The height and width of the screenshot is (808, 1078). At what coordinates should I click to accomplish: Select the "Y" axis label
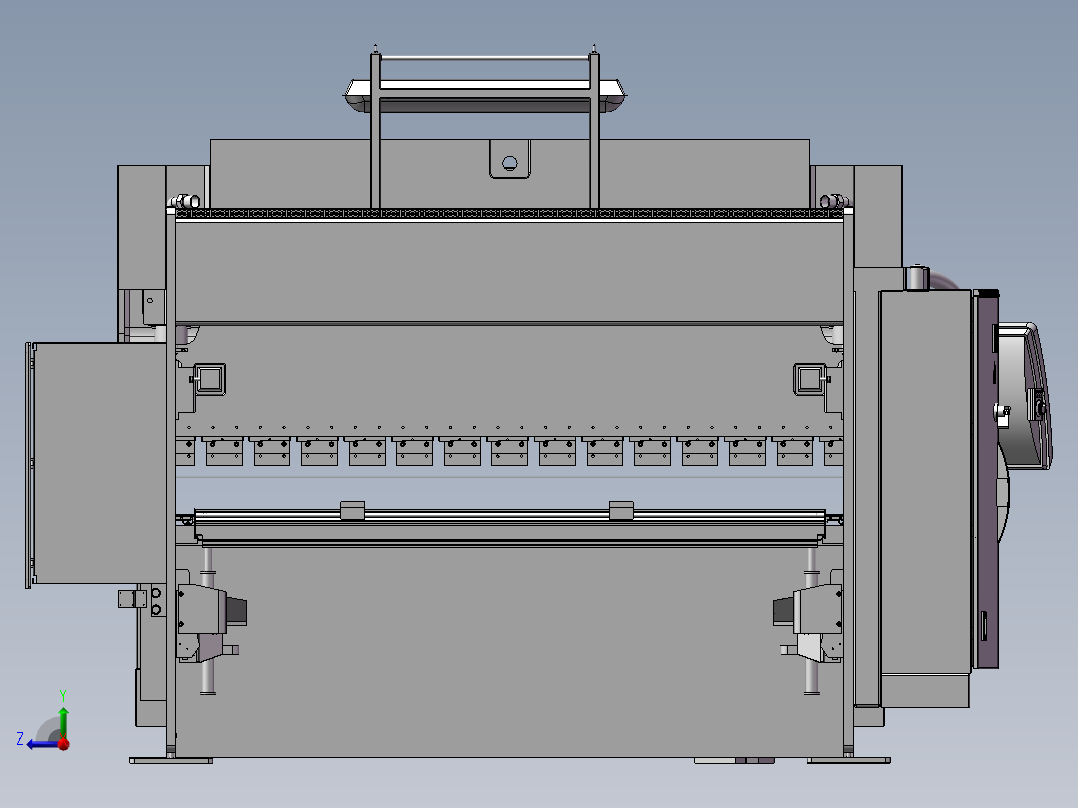pos(63,695)
